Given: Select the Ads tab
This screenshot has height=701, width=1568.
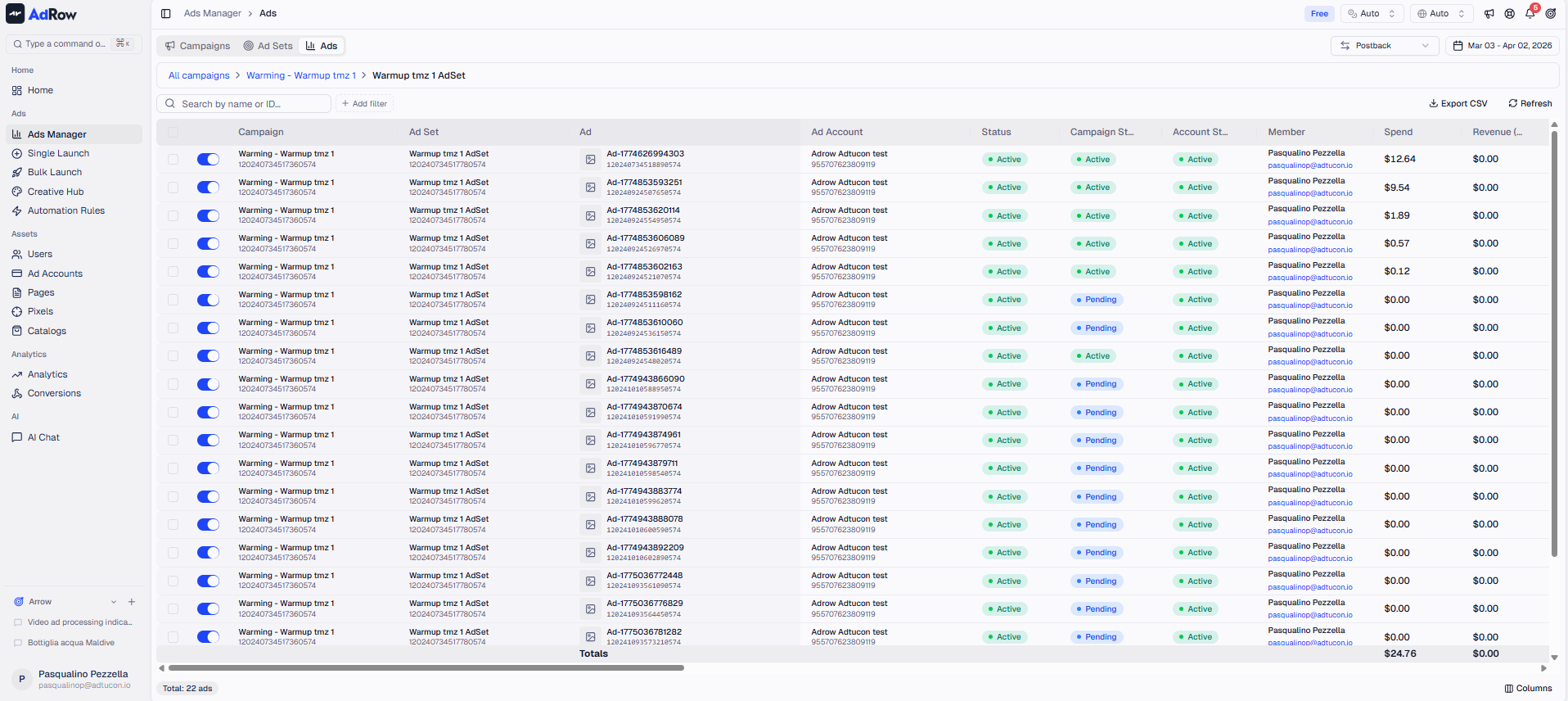Looking at the screenshot, I should pos(322,46).
